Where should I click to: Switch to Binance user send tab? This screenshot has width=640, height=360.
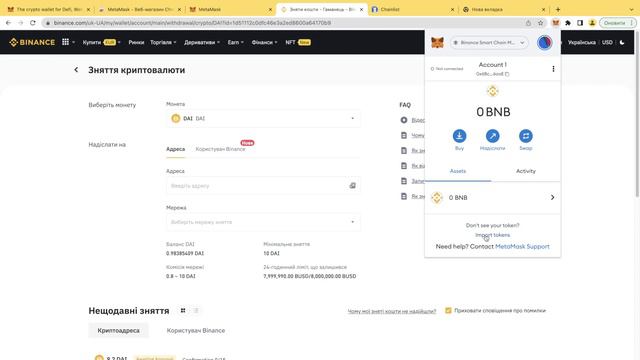coord(220,149)
